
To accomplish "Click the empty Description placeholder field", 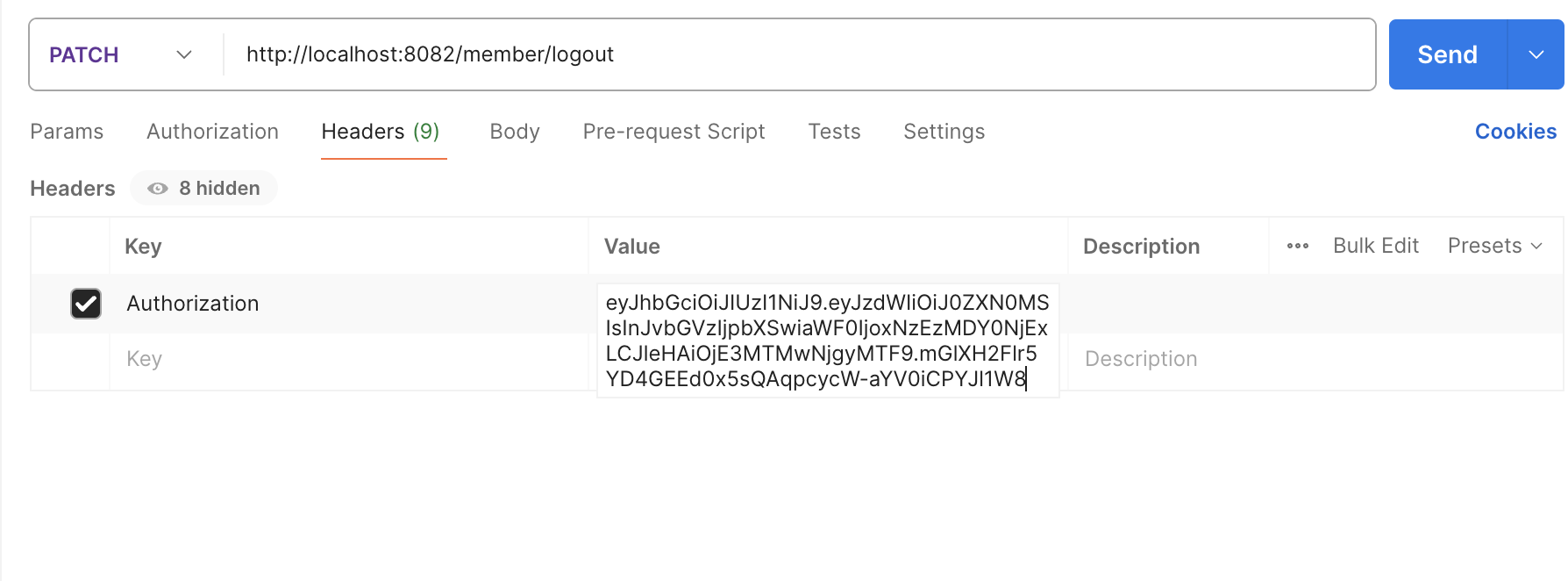I will [1315, 359].
